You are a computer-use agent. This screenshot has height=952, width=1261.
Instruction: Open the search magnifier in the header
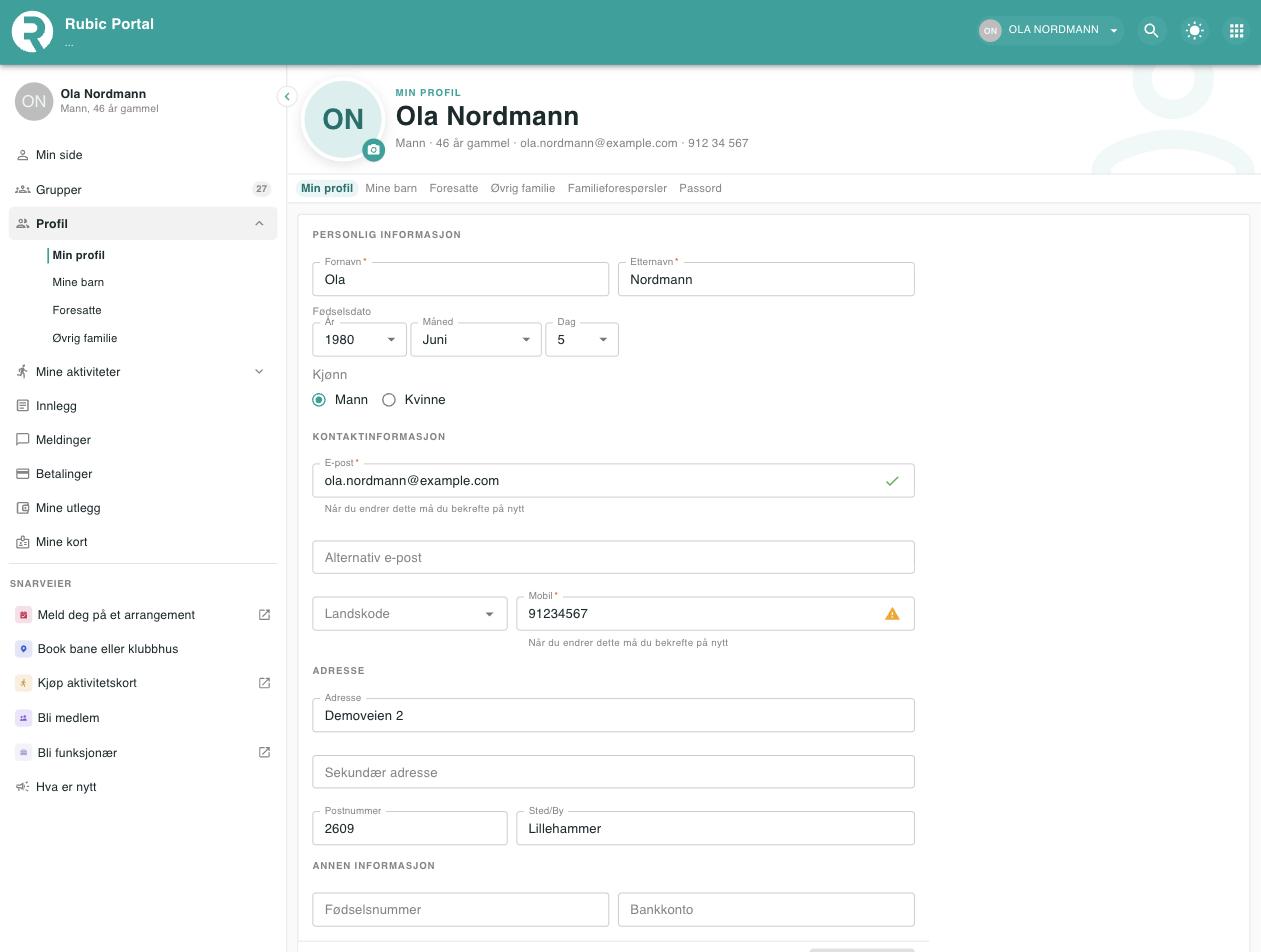(x=1151, y=31)
